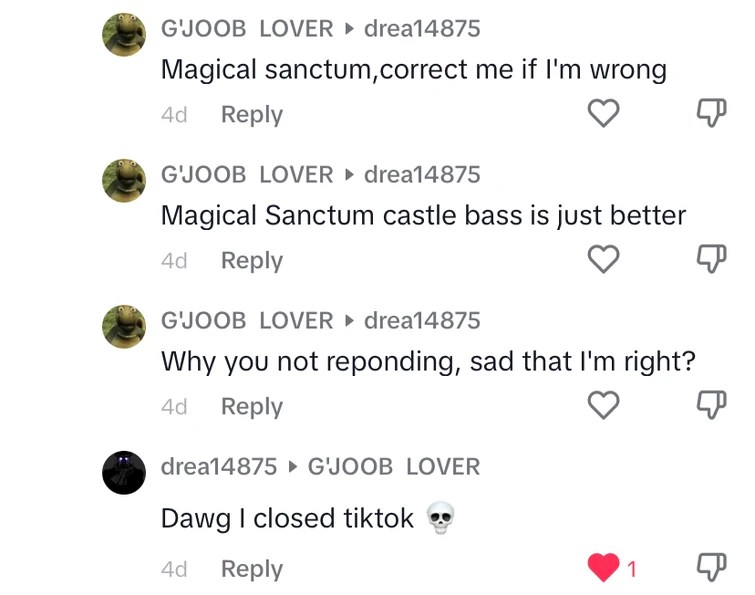Dislike the 'Why you not reponding' comment
The image size is (755, 595).
pos(712,405)
